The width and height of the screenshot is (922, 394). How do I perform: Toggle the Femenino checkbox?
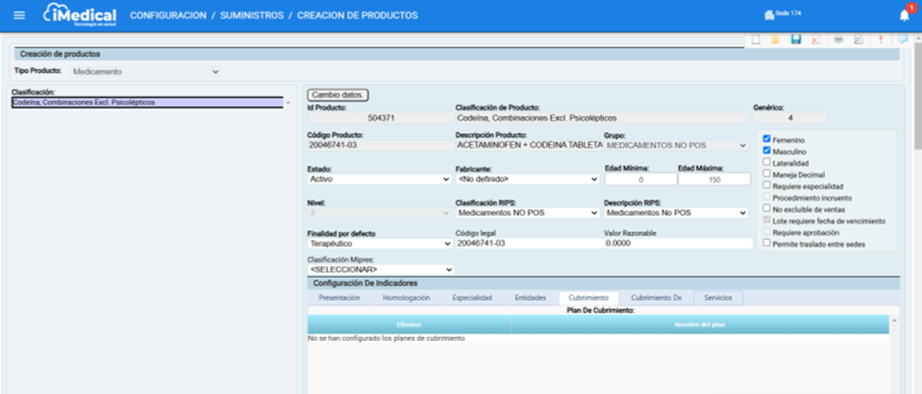(x=767, y=139)
